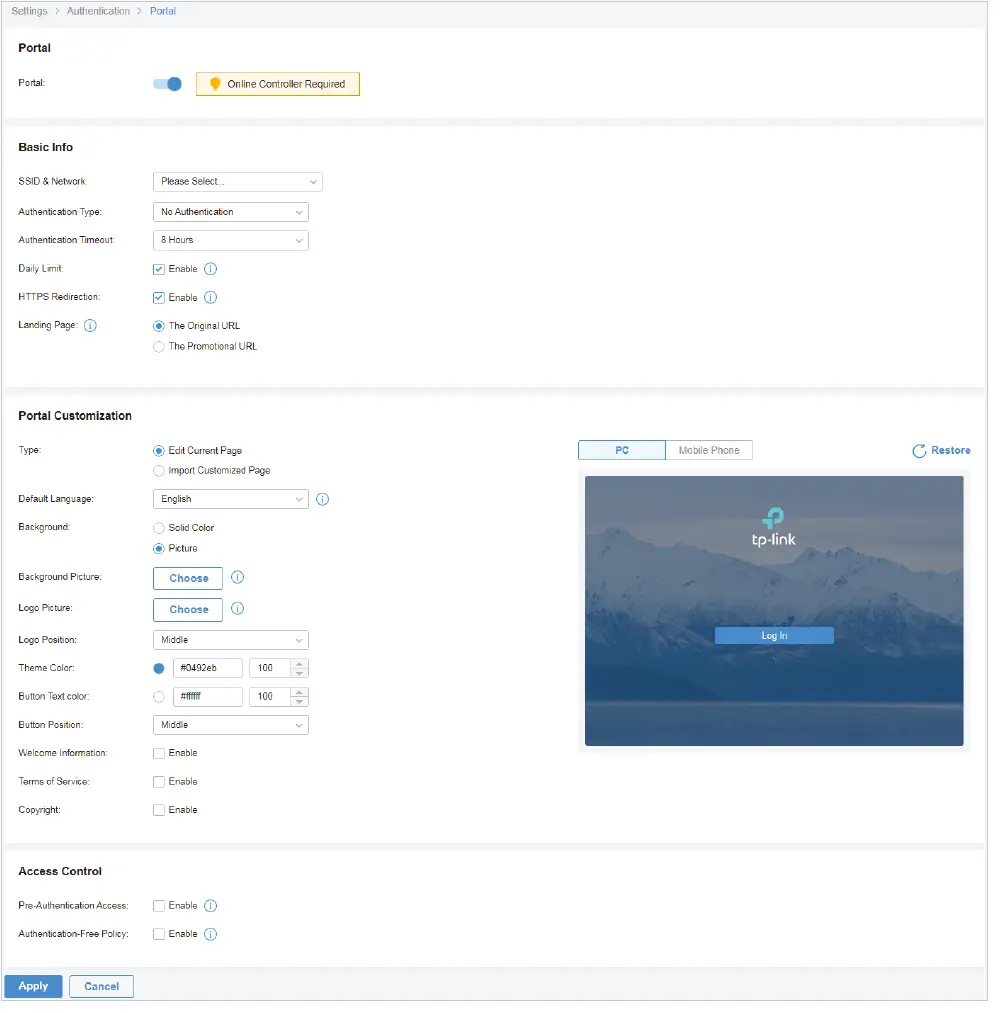The image size is (1000, 1013).
Task: Switch to the Mobile Phone preview tab
Action: 709,450
